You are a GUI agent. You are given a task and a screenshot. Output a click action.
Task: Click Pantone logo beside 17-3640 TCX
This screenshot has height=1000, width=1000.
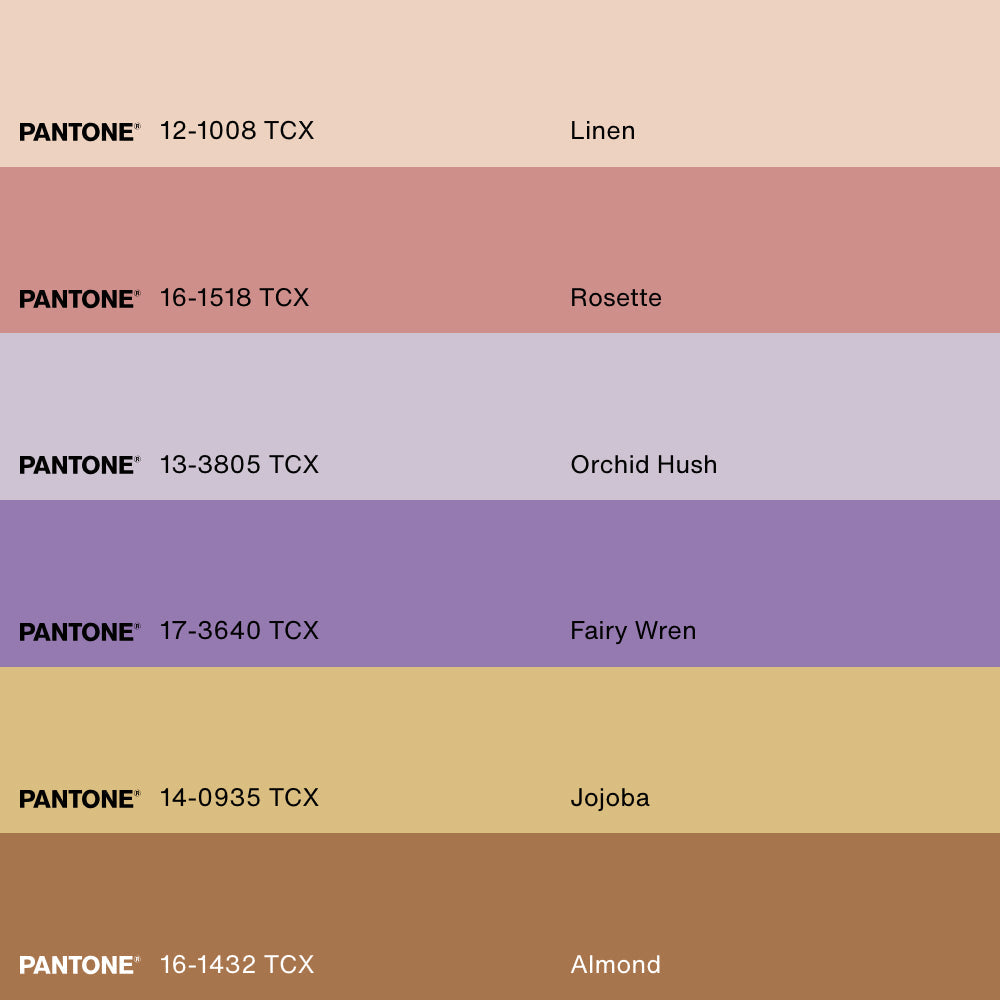click(80, 632)
